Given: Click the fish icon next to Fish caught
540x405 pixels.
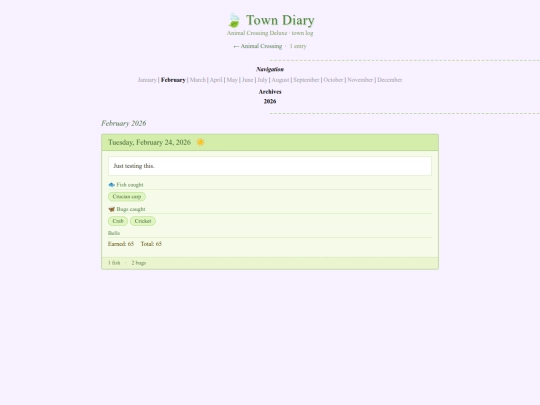Looking at the screenshot, I should [112, 185].
